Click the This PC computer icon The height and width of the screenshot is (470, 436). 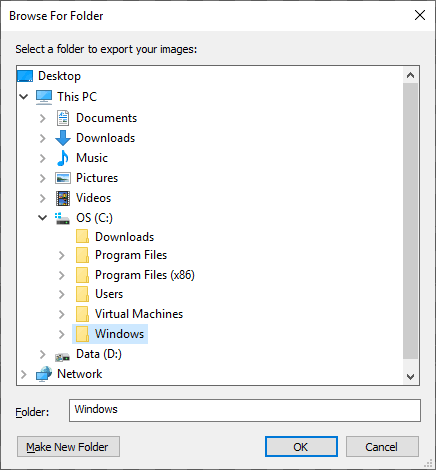44,97
